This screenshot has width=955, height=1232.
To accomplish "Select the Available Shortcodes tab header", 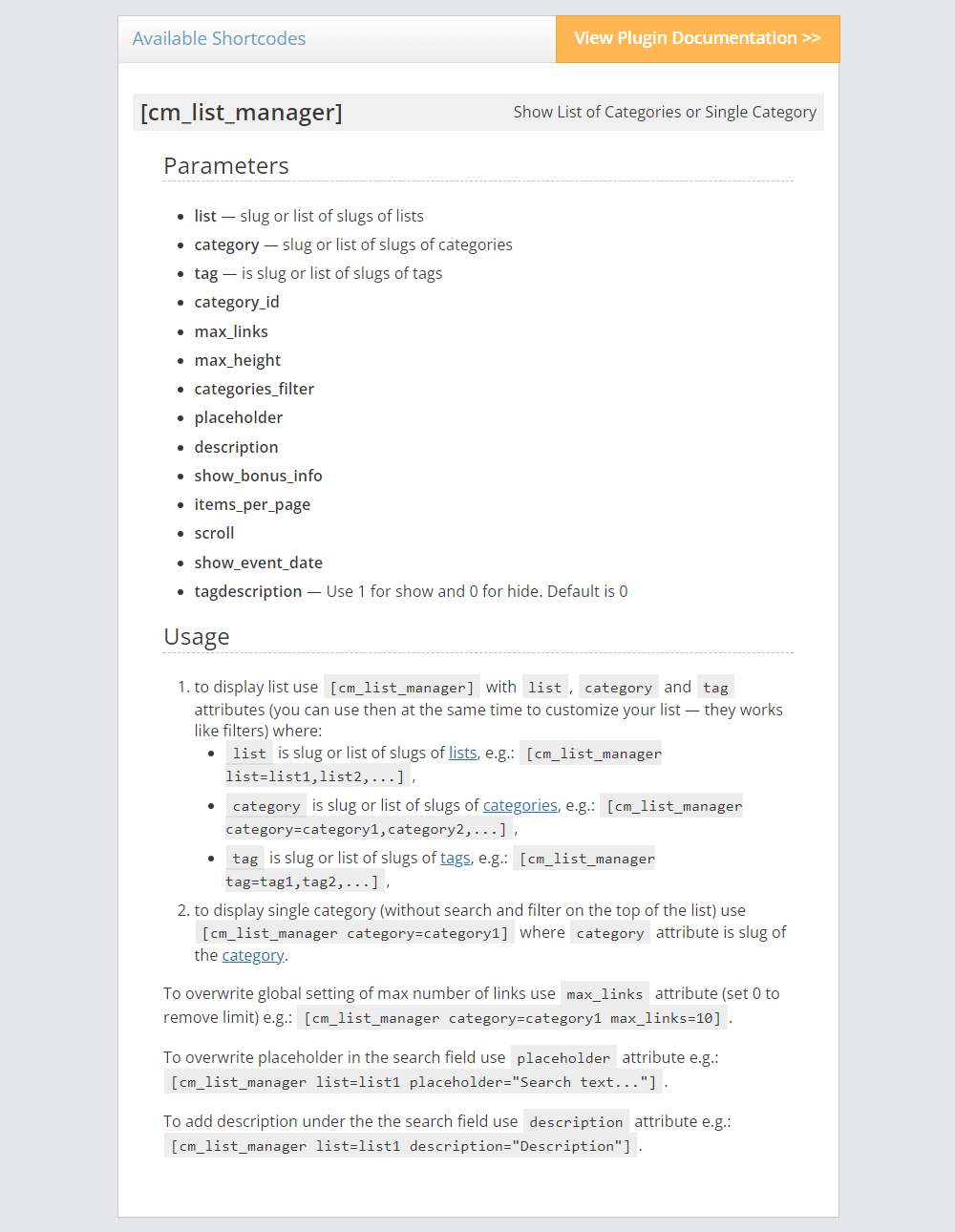I will point(220,39).
